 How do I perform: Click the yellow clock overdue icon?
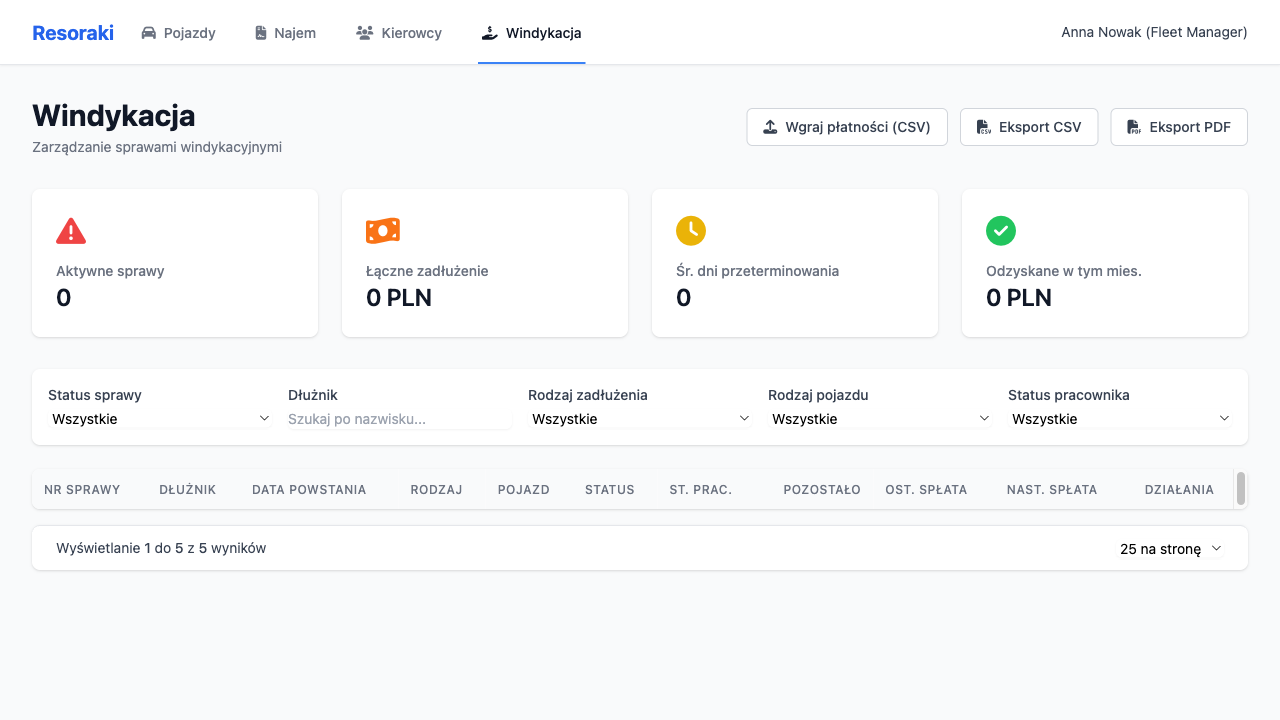(691, 231)
